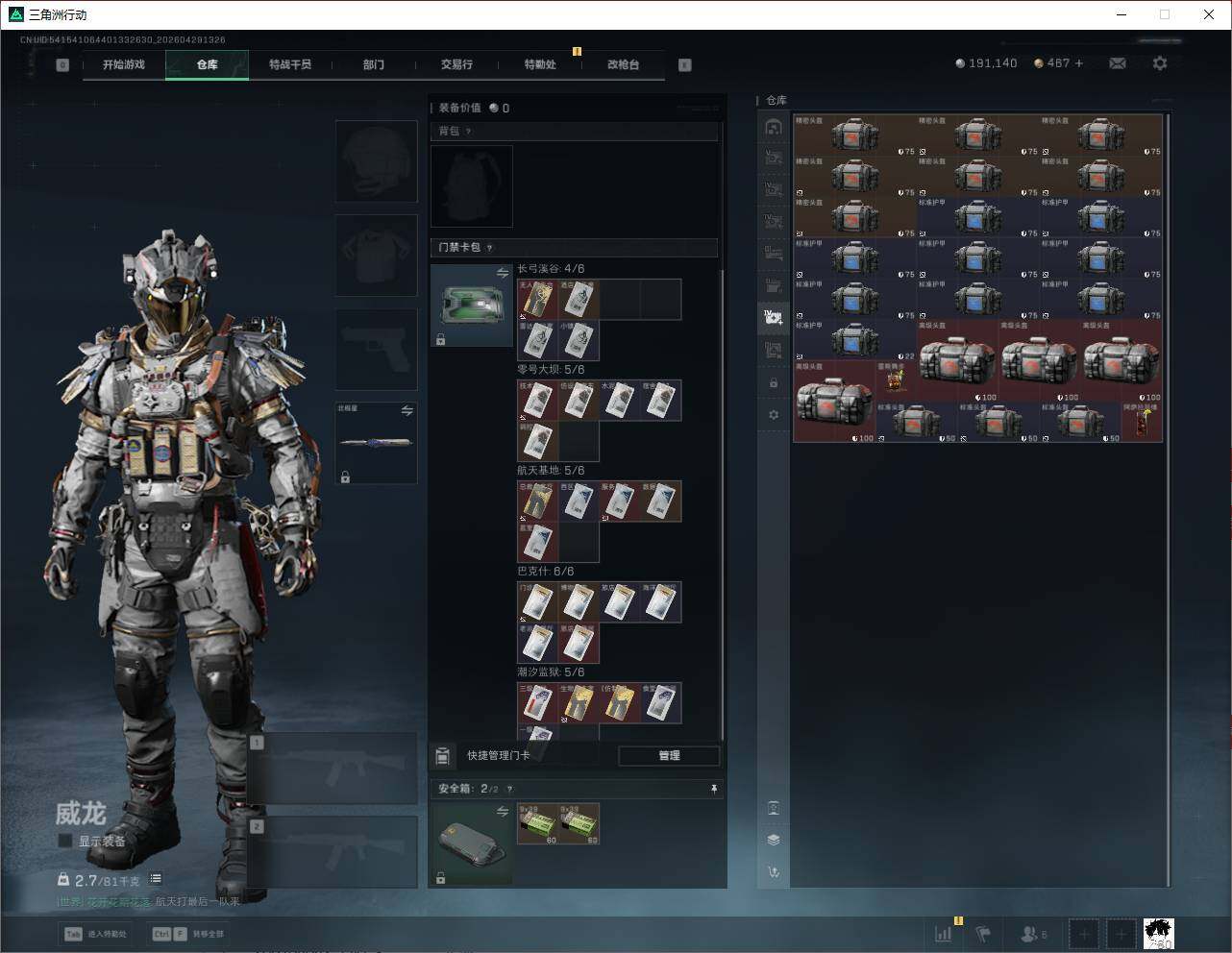Select the first warehouse sidebar category icon
This screenshot has width=1232, height=953.
coord(774,127)
